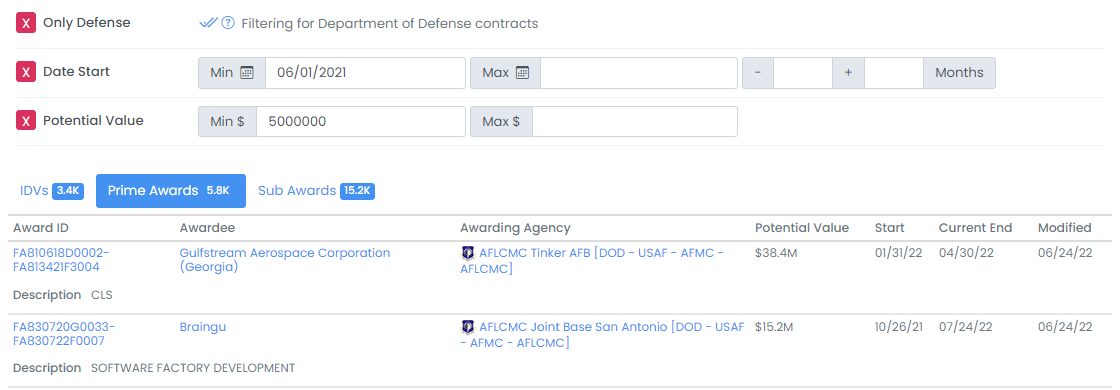
Task: Click the minus months stepper
Action: tap(758, 73)
